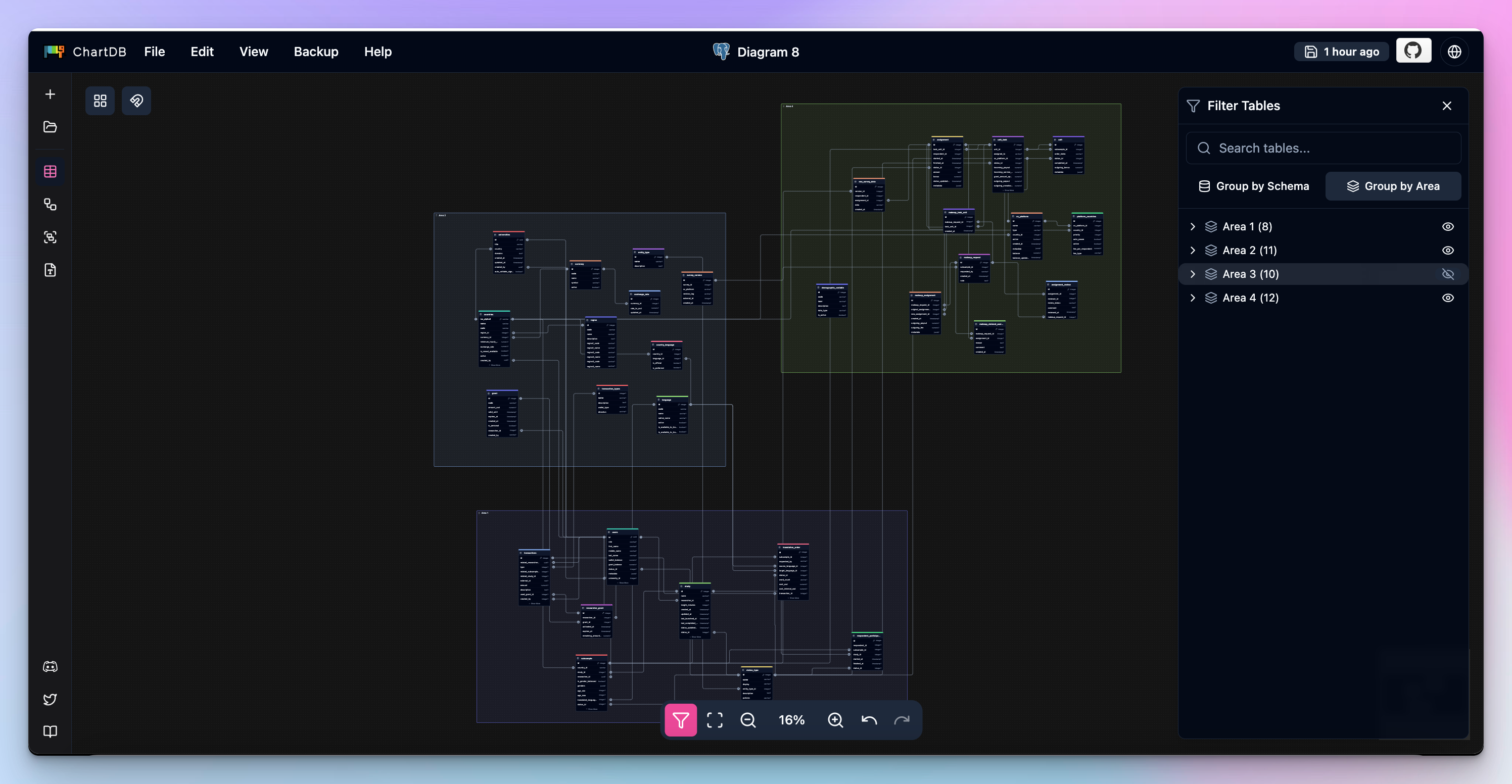
Task: Click the fit-to-view icon in bottom toolbar
Action: (x=715, y=720)
